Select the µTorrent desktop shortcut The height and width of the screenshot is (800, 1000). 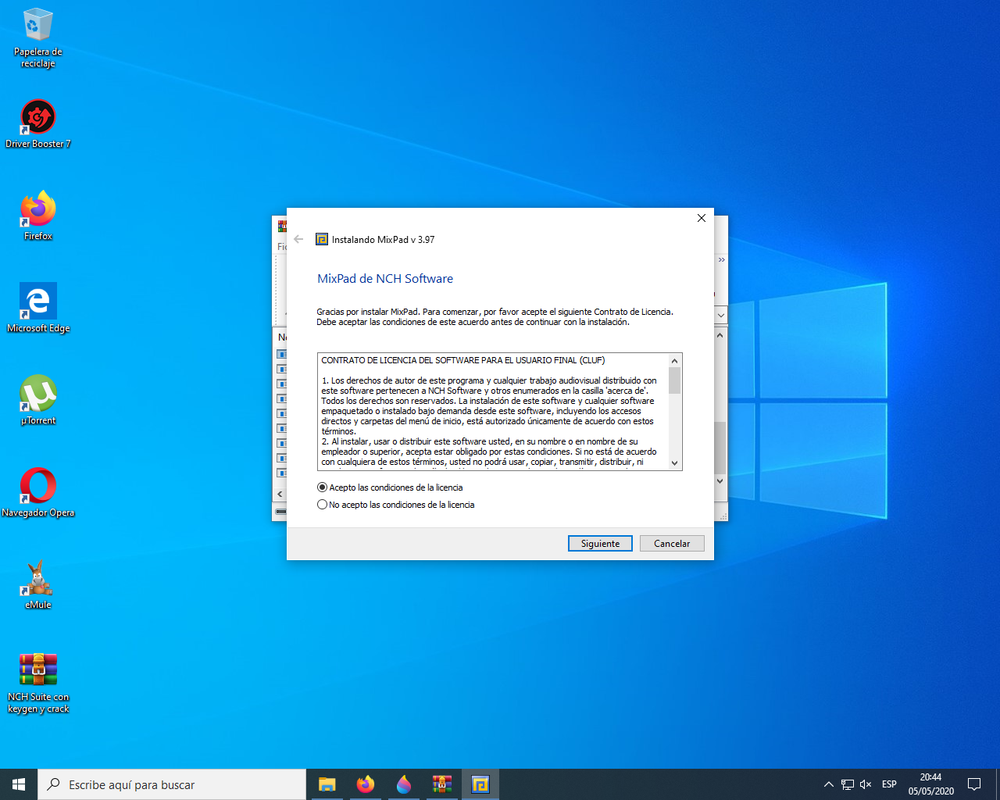pos(38,401)
